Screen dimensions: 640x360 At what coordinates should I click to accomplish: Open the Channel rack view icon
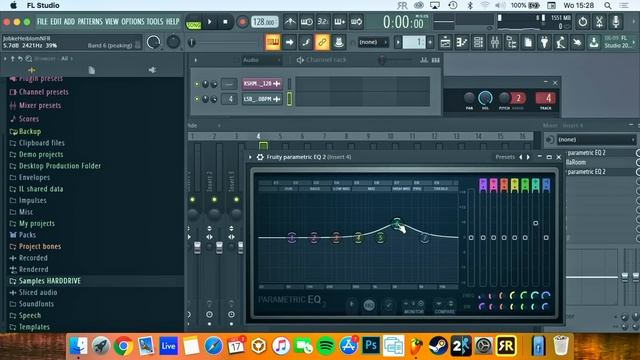tap(478, 42)
